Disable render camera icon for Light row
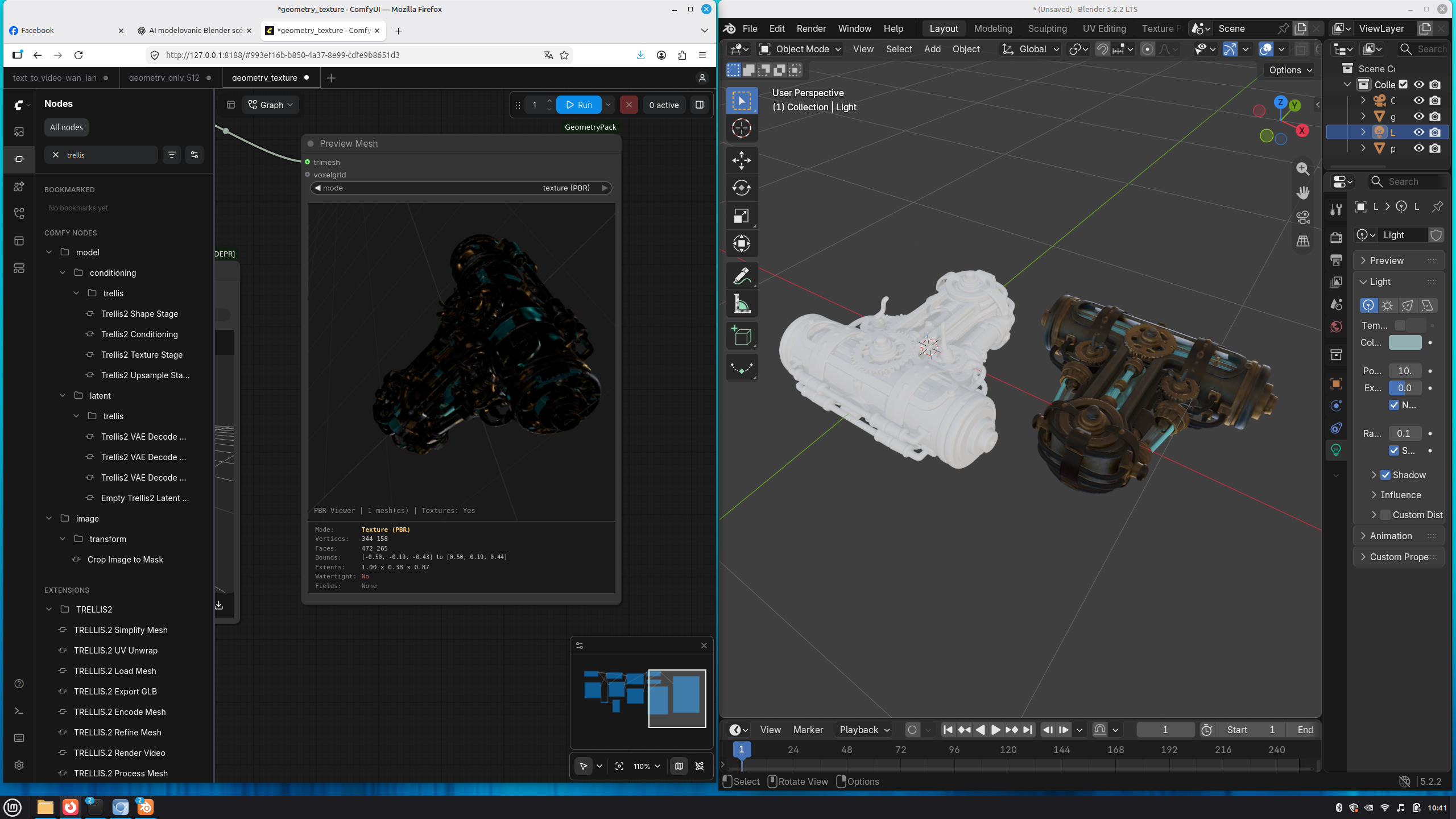 point(1435,133)
